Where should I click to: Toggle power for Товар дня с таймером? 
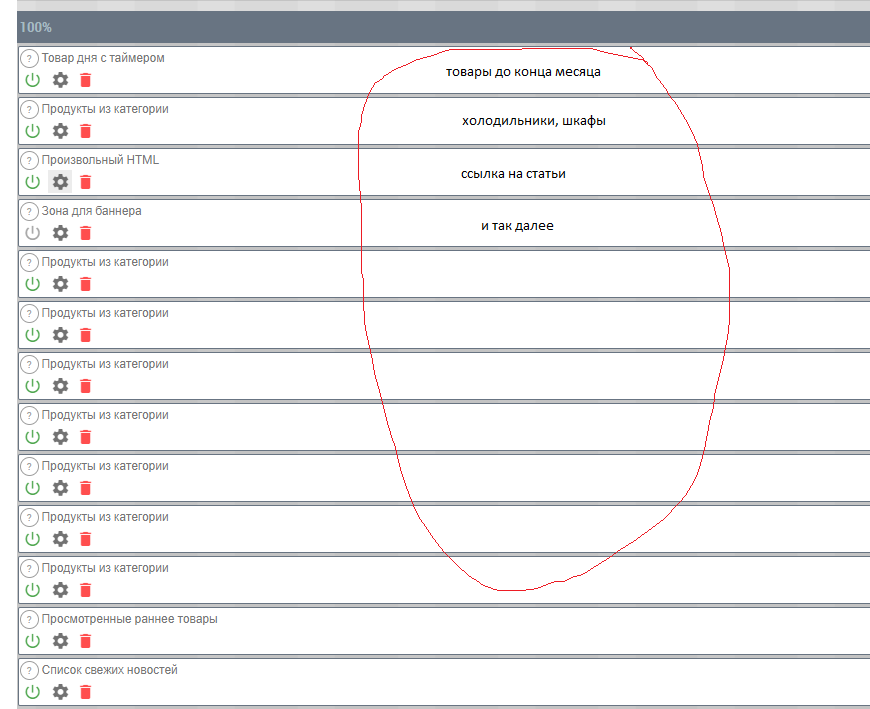[x=32, y=80]
